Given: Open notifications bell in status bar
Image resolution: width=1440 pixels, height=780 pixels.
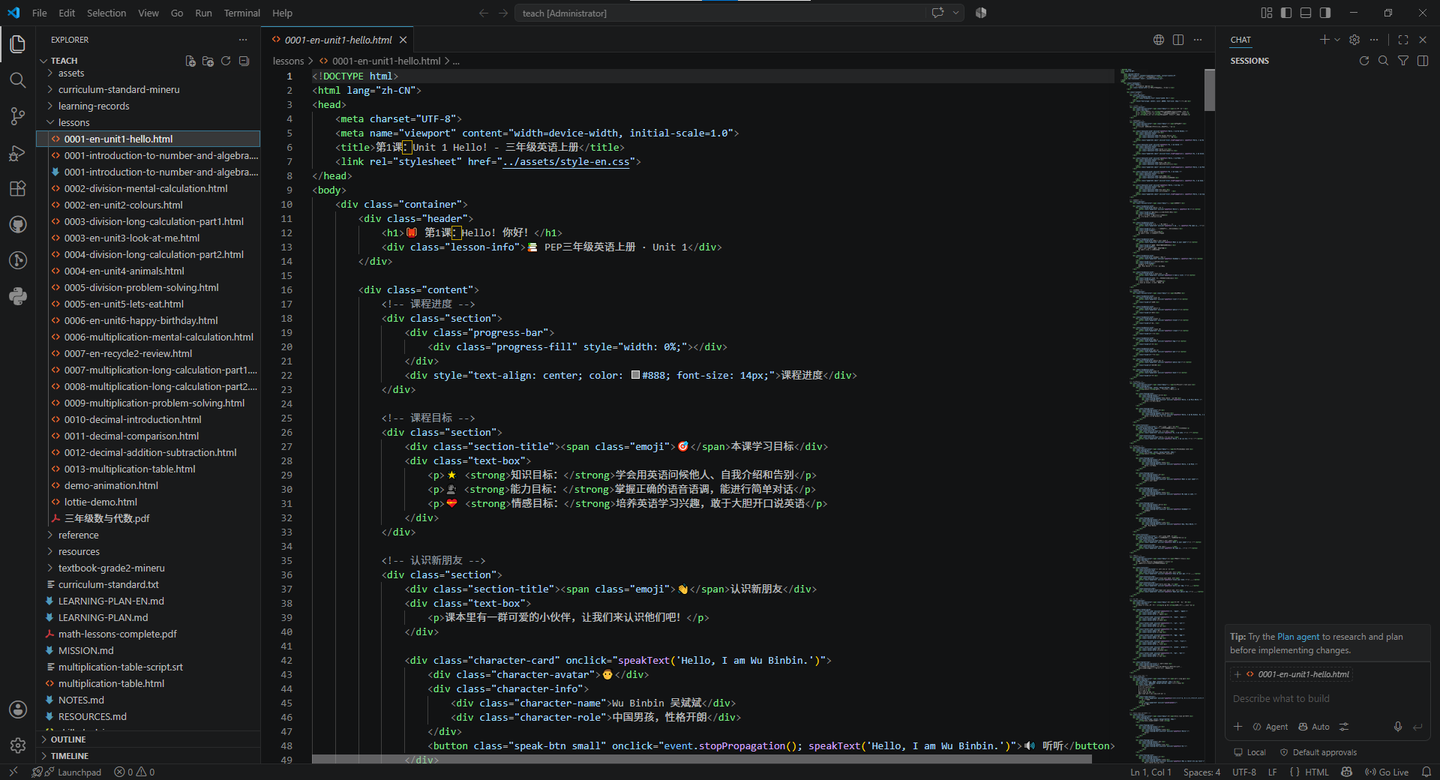Looking at the screenshot, I should point(1426,772).
